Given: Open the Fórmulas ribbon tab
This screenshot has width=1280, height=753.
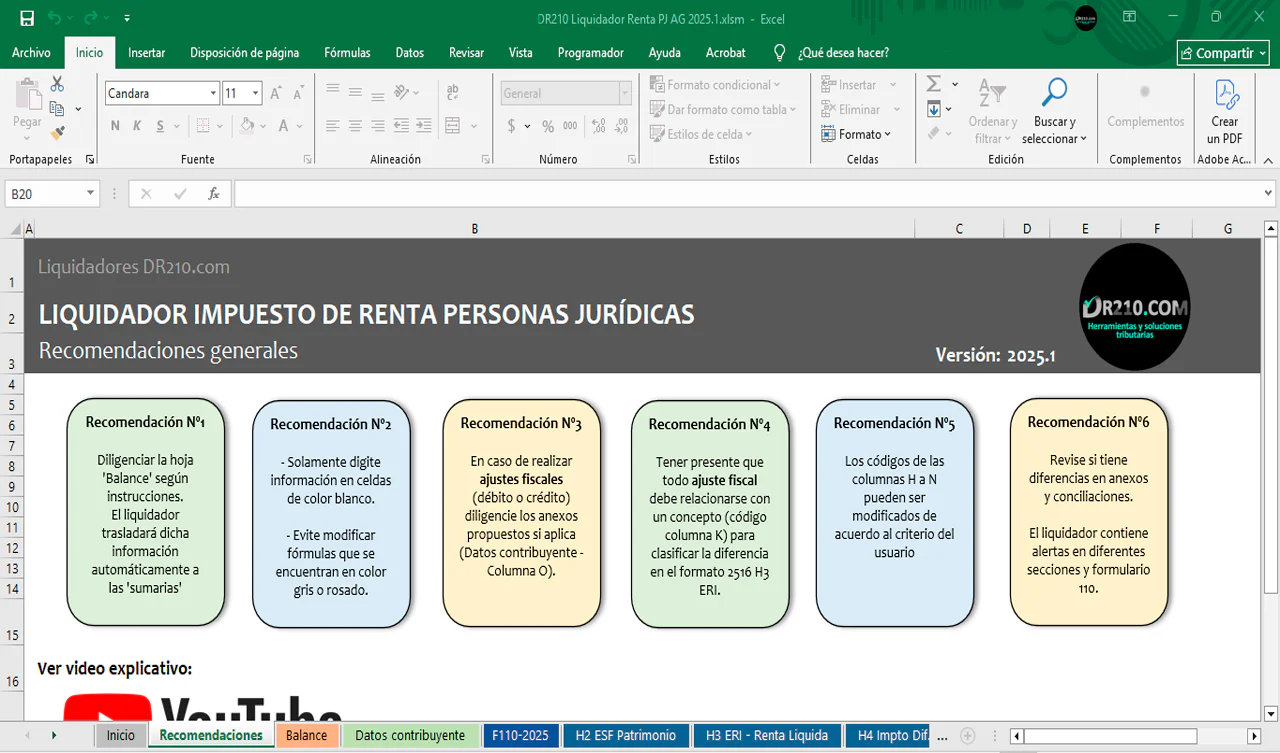Looking at the screenshot, I should (347, 53).
